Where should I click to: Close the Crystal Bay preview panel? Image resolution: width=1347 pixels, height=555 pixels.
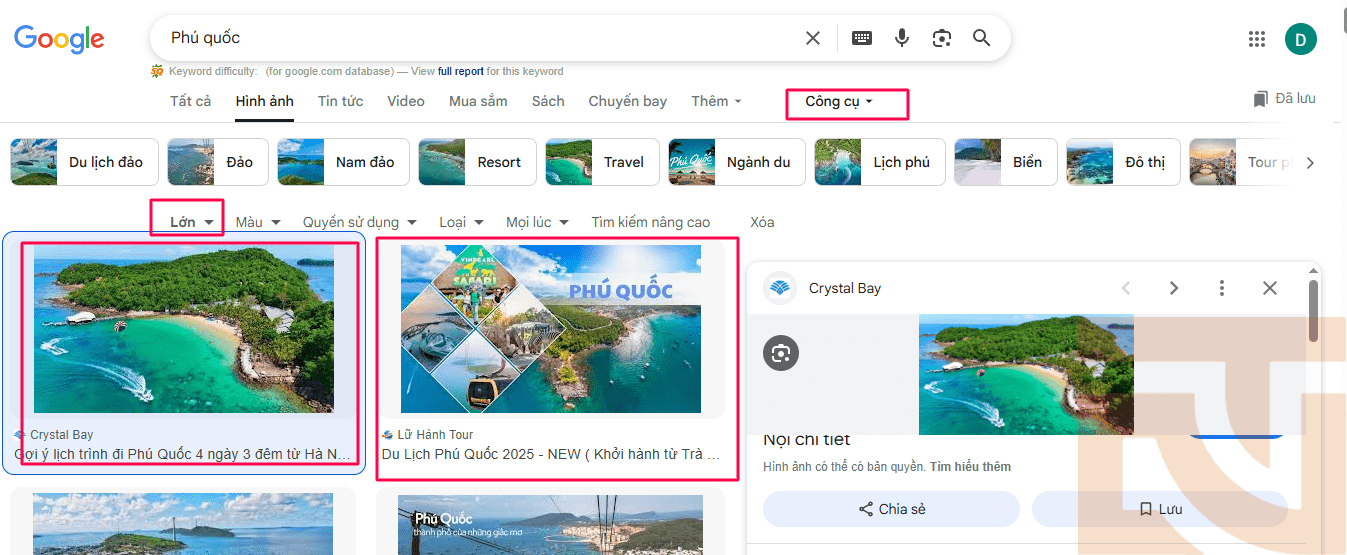coord(1270,288)
